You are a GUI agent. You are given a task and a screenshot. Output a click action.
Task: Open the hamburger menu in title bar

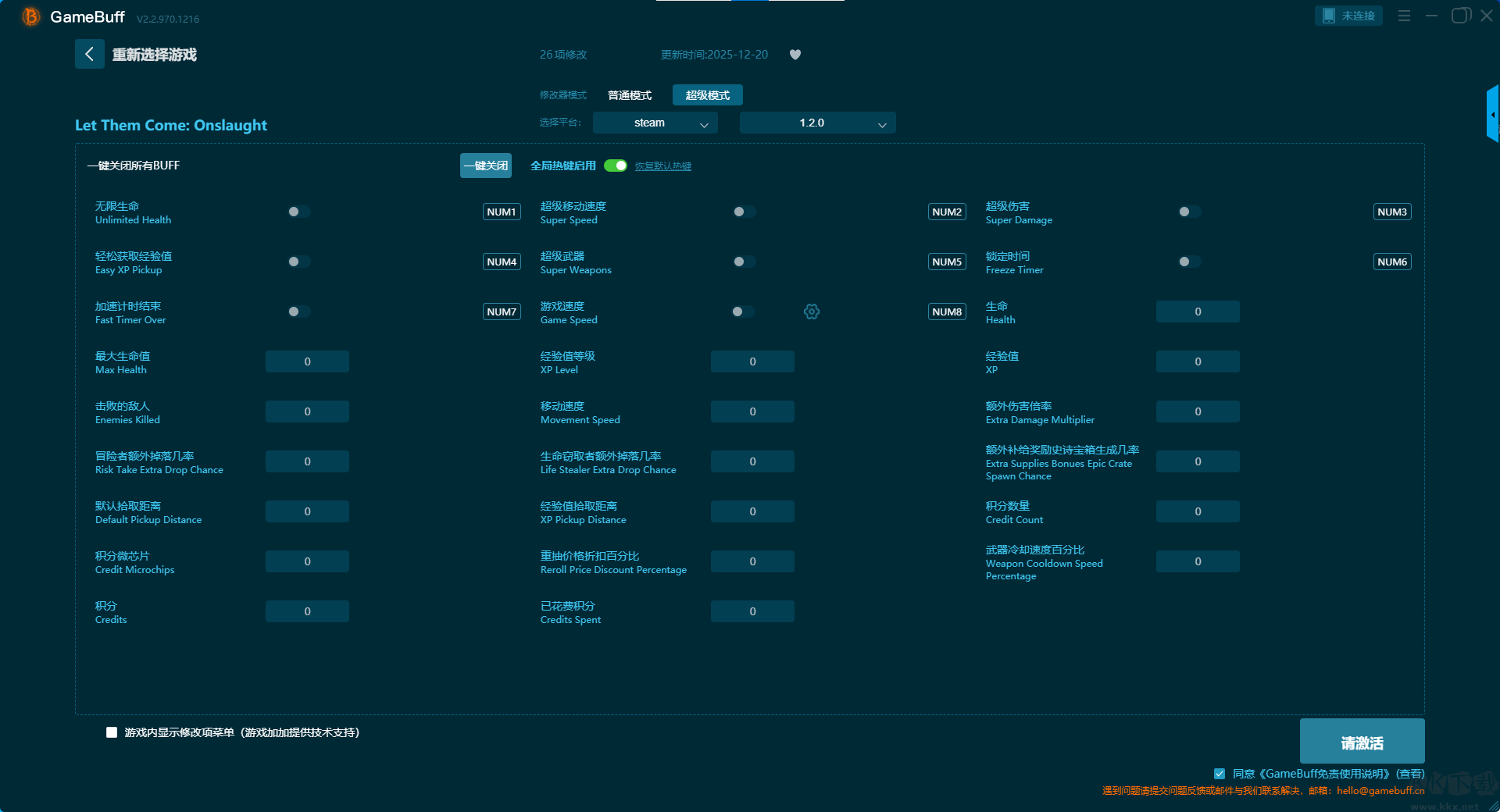coord(1404,16)
